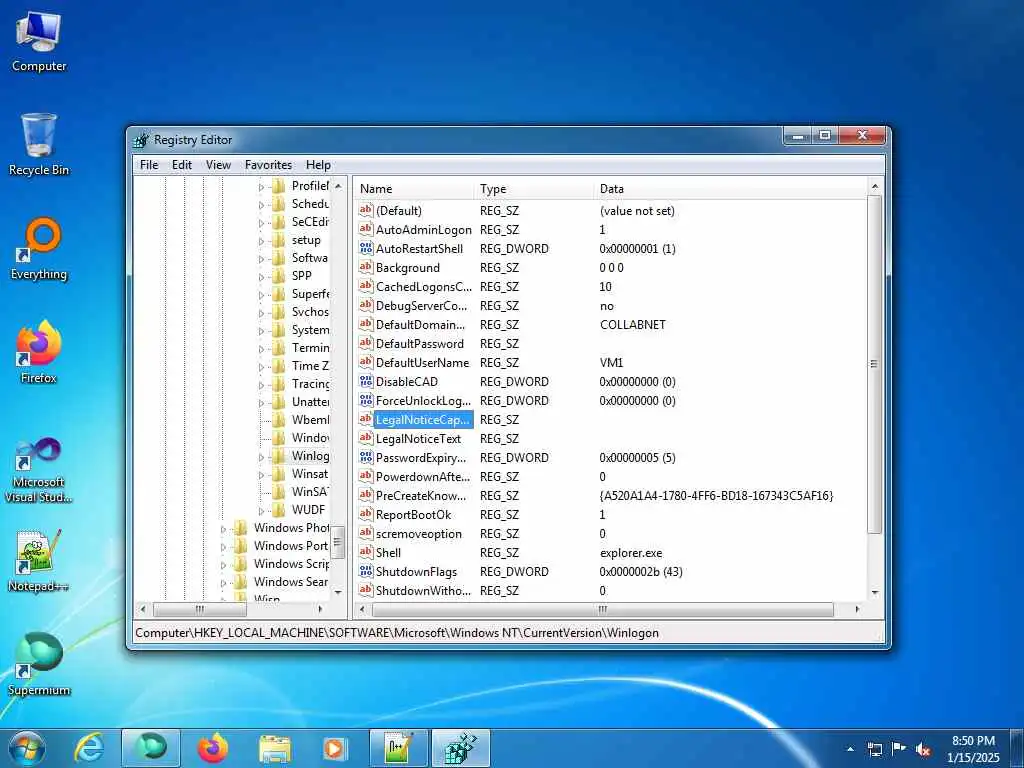Select the Superfetch key in tree
Screen dimensions: 1024x768
pos(310,294)
